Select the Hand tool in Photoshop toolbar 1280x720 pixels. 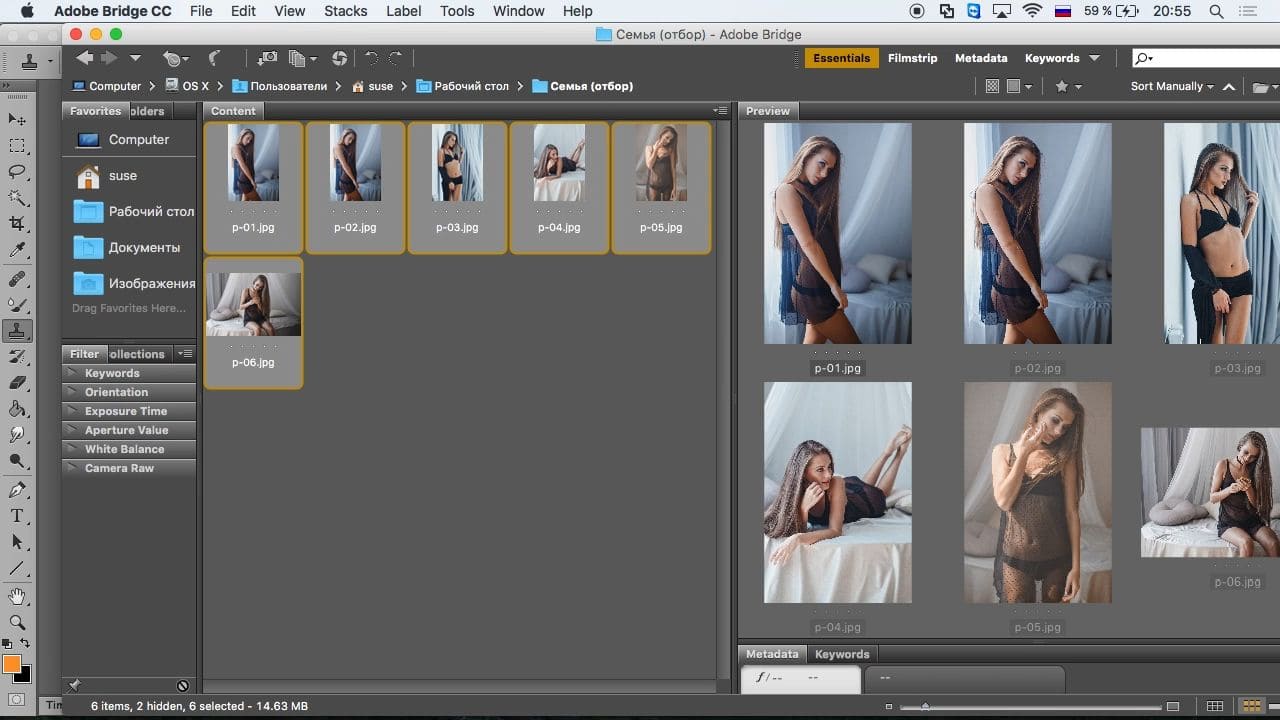pos(17,597)
